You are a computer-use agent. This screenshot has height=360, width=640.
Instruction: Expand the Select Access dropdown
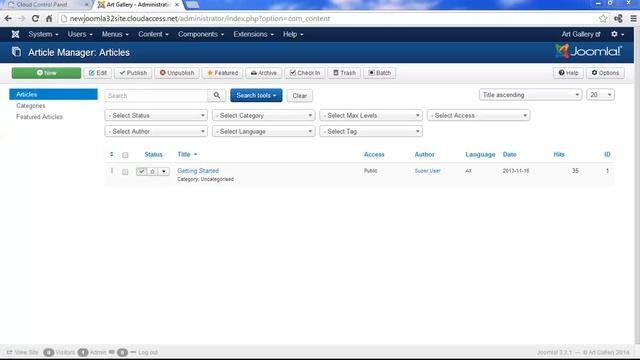[478, 116]
